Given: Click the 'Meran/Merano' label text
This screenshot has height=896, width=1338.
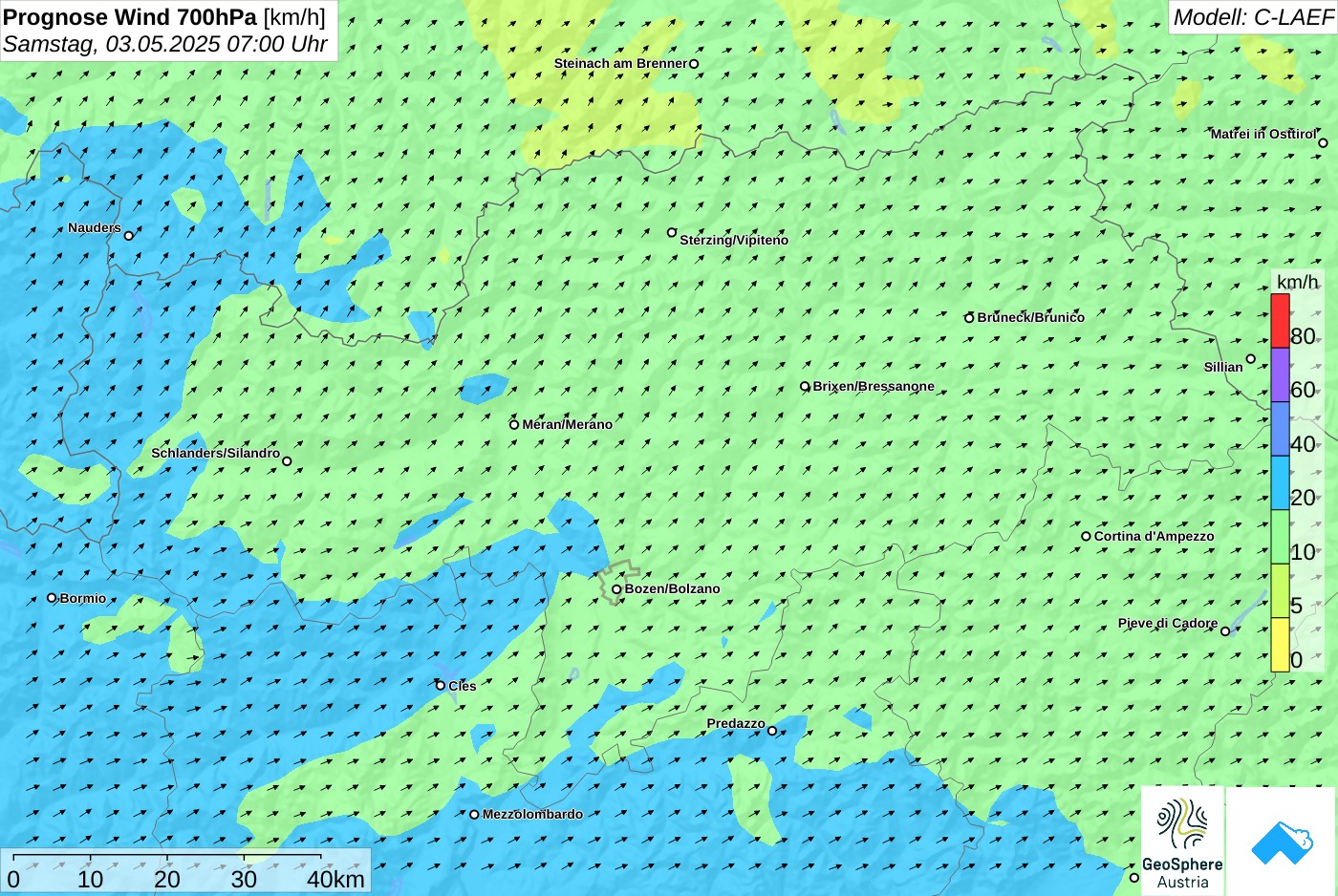Looking at the screenshot, I should (x=568, y=425).
